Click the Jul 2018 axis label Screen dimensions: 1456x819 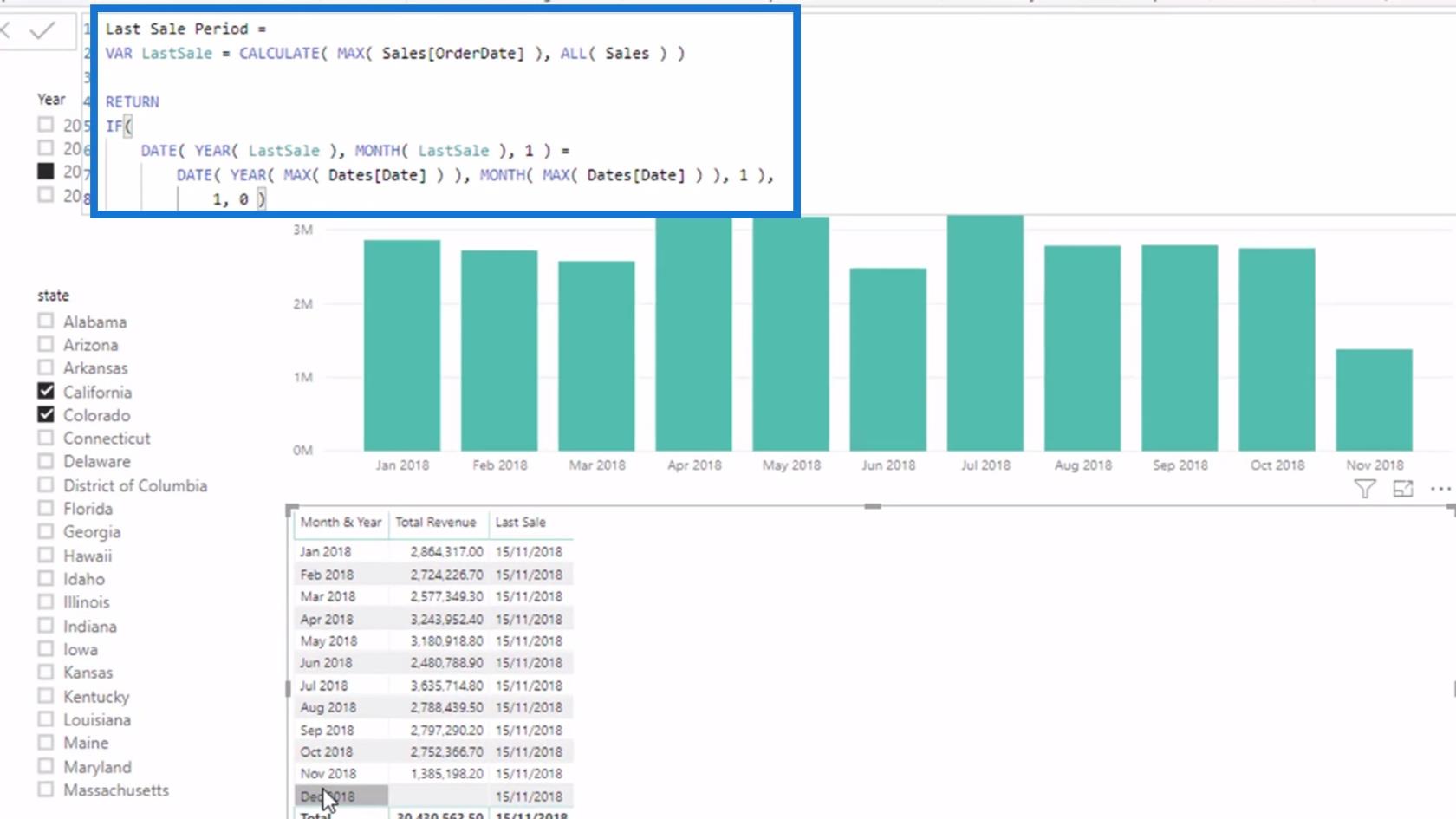click(x=985, y=465)
